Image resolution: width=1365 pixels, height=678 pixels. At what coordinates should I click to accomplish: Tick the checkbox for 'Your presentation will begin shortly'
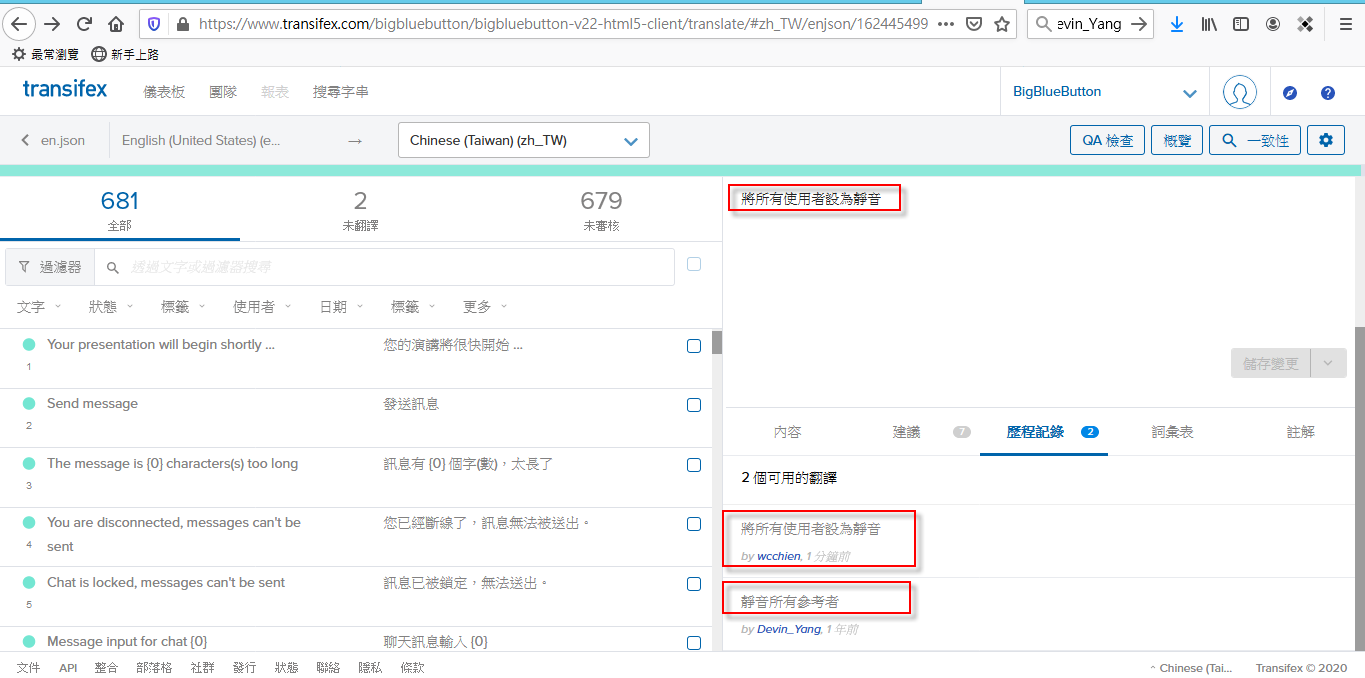pyautogui.click(x=694, y=346)
